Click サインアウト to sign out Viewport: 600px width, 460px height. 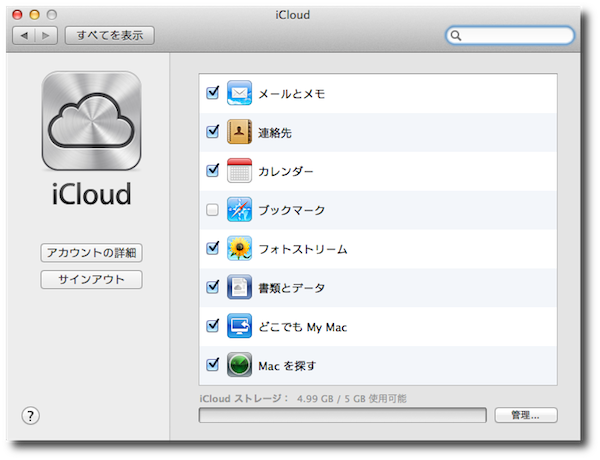pos(91,280)
